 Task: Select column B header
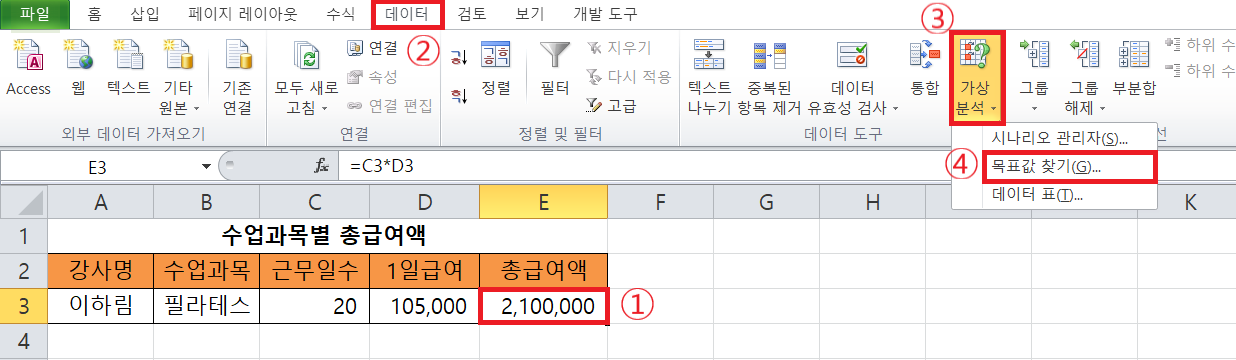click(206, 202)
